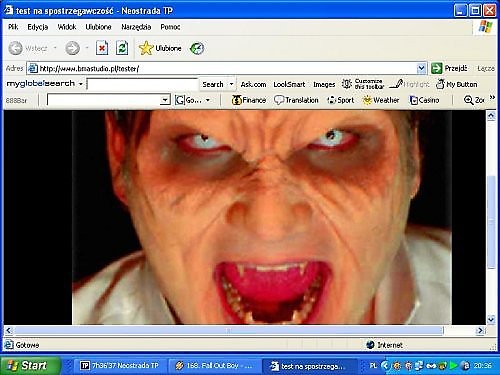Click the horizontal scrollbar thumb

[229, 331]
